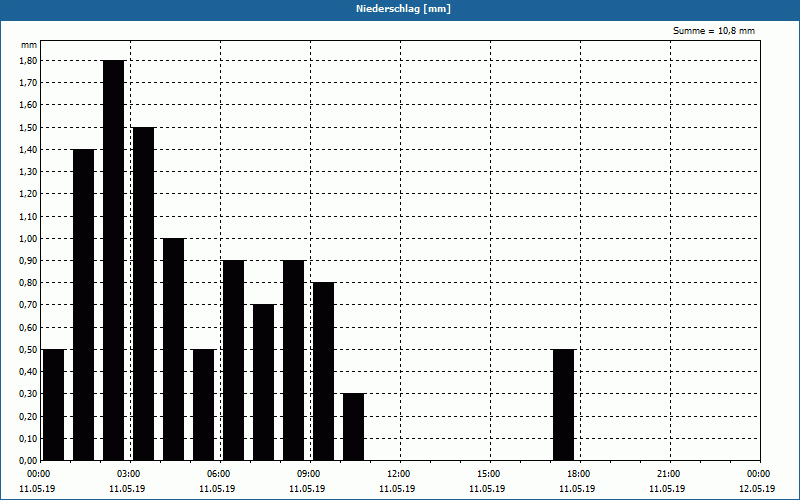Click the 1,00 mm precipitation bar
This screenshot has height=500, width=800.
(x=173, y=349)
